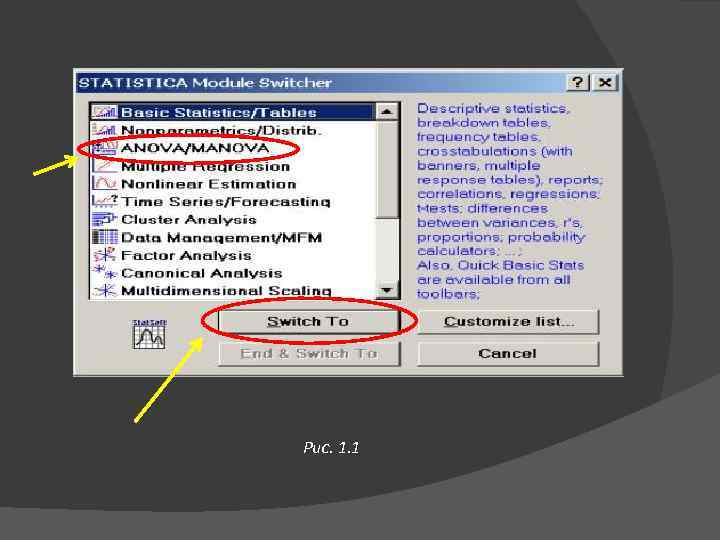
Task: Click the End & Switch To button
Action: coord(309,354)
